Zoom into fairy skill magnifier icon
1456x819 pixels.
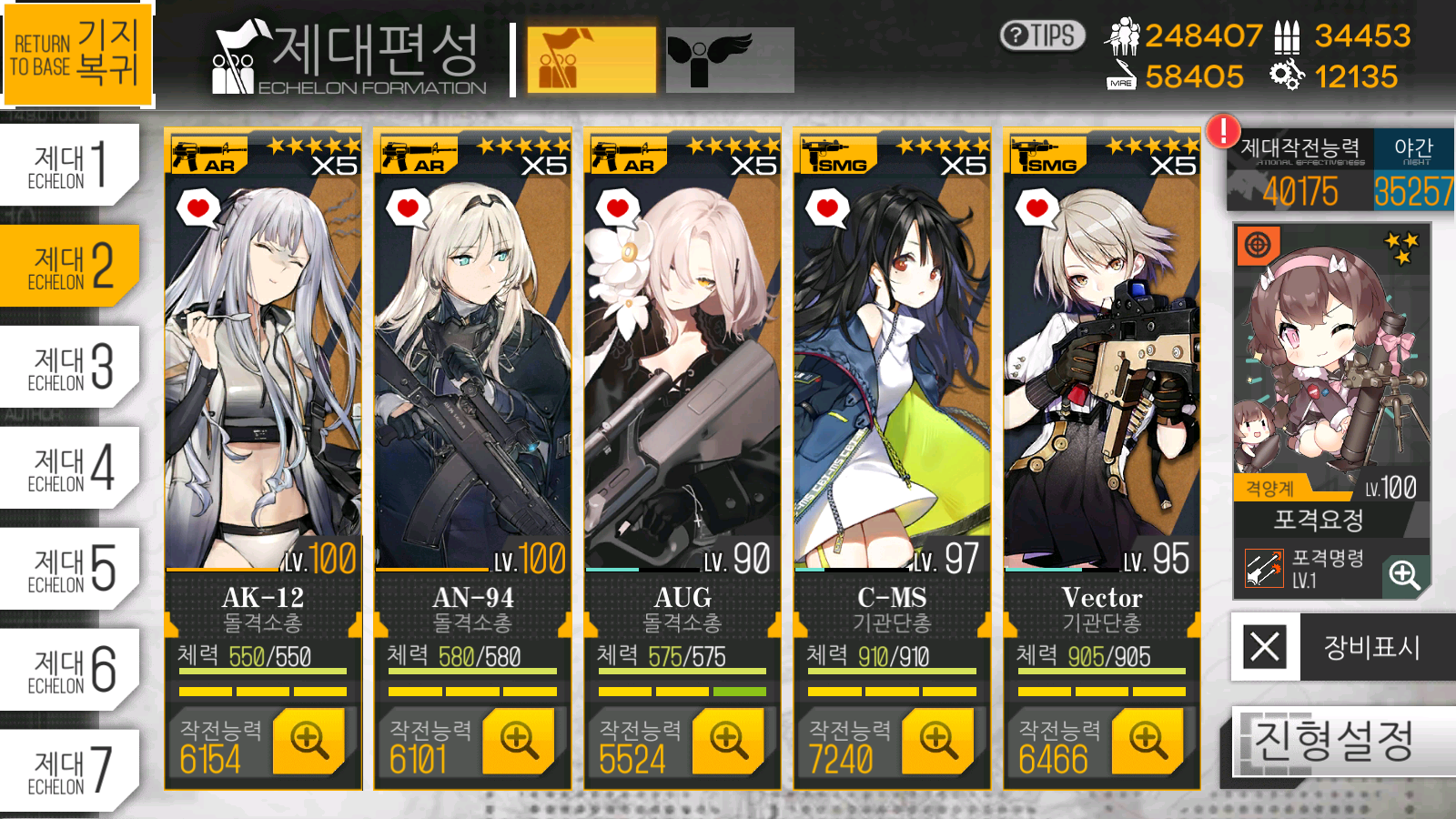tap(1404, 575)
